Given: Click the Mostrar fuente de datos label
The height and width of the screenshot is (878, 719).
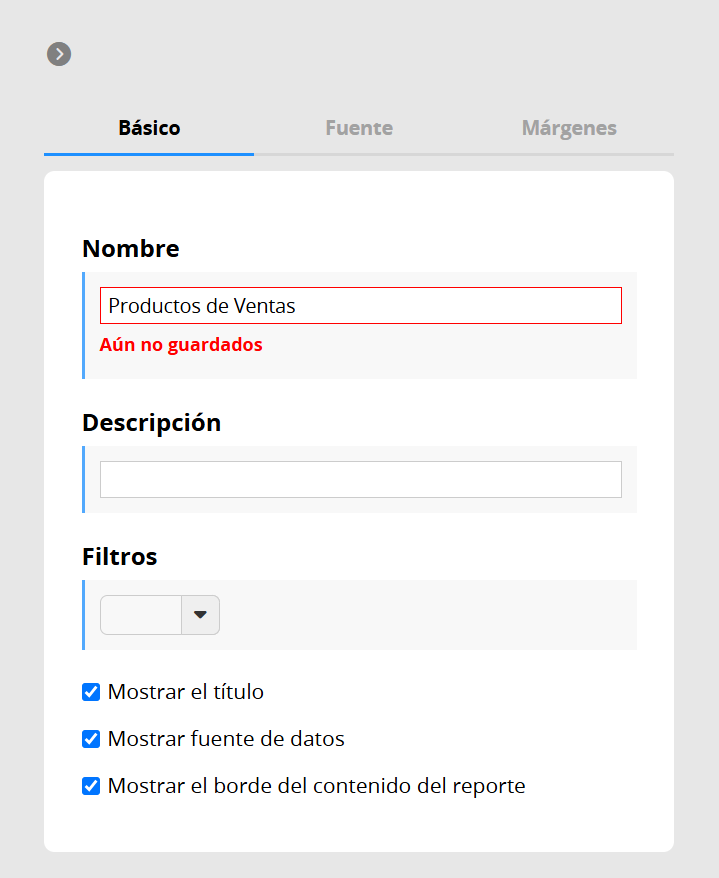Looking at the screenshot, I should pyautogui.click(x=226, y=739).
